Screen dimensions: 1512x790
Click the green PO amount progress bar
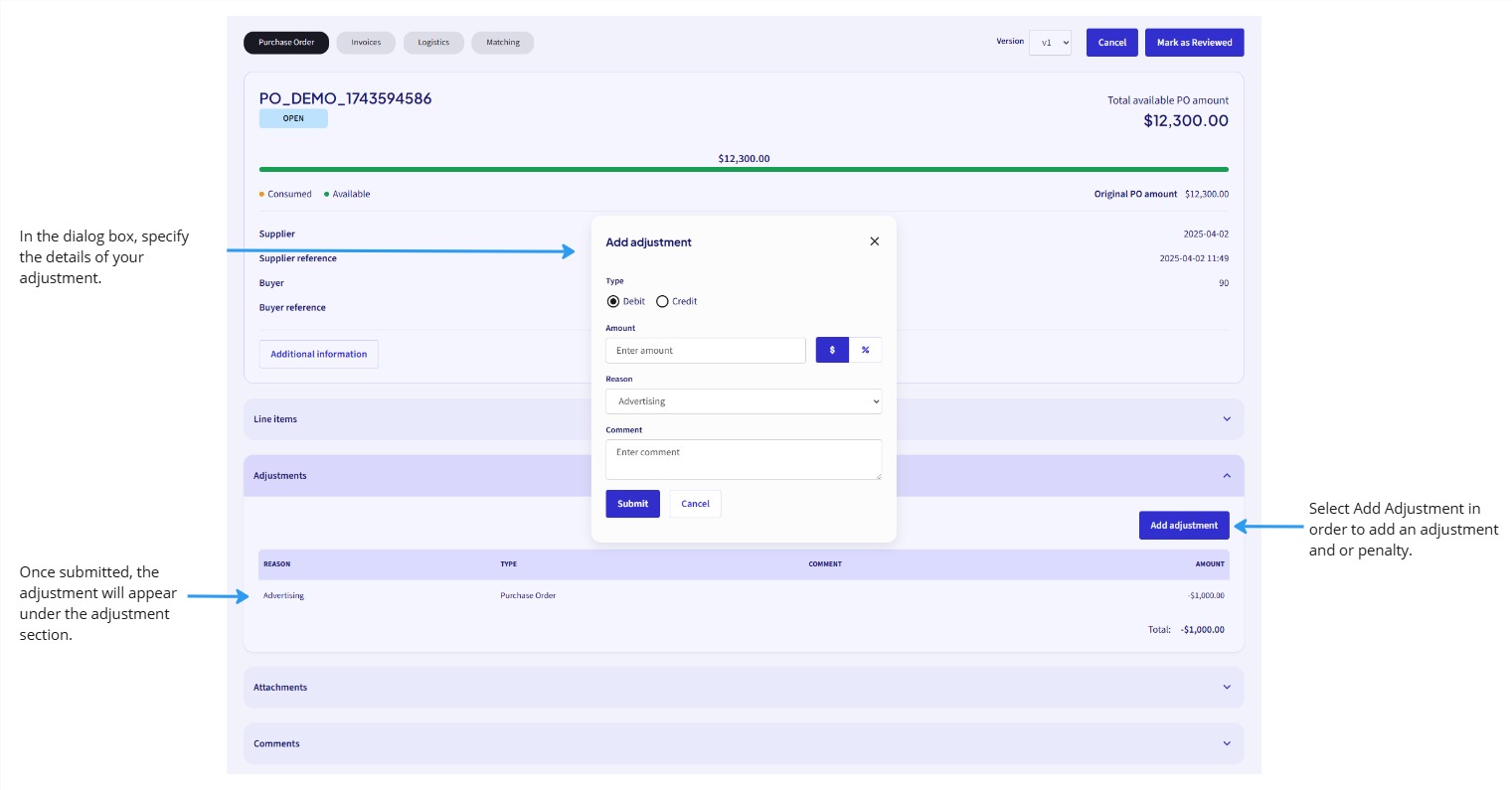click(744, 169)
